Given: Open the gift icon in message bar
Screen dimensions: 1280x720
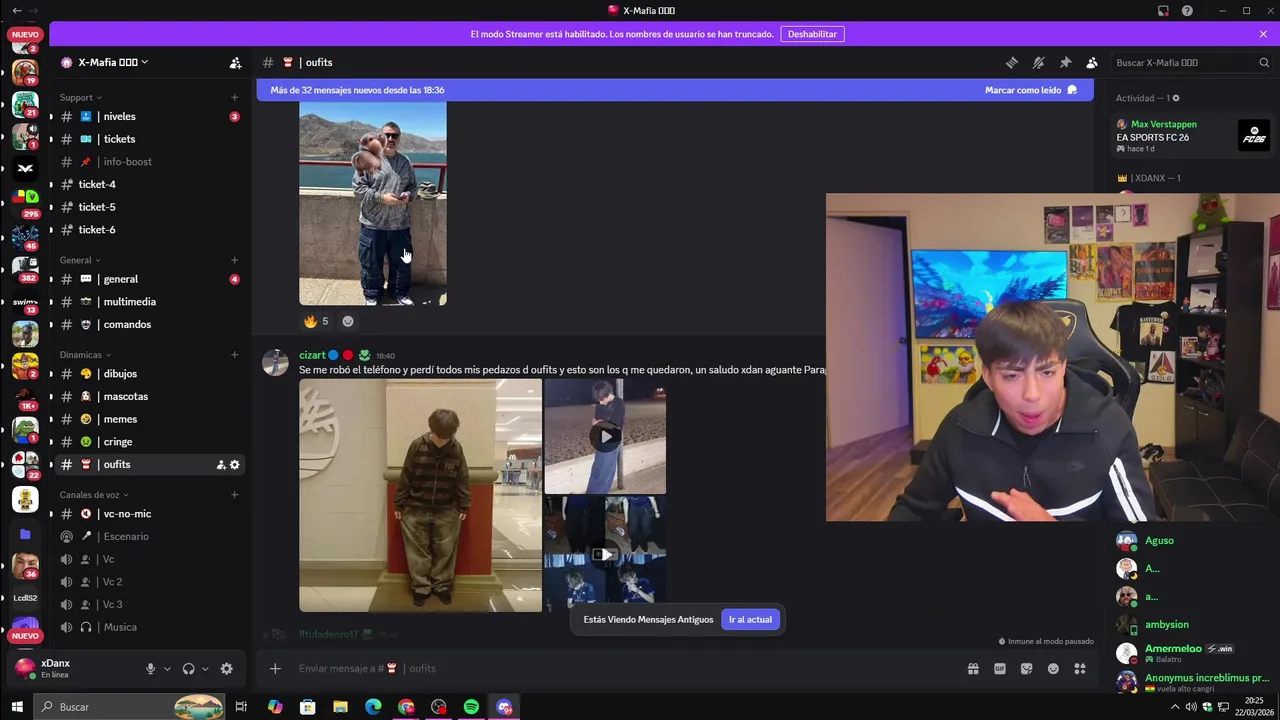Looking at the screenshot, I should [x=973, y=669].
